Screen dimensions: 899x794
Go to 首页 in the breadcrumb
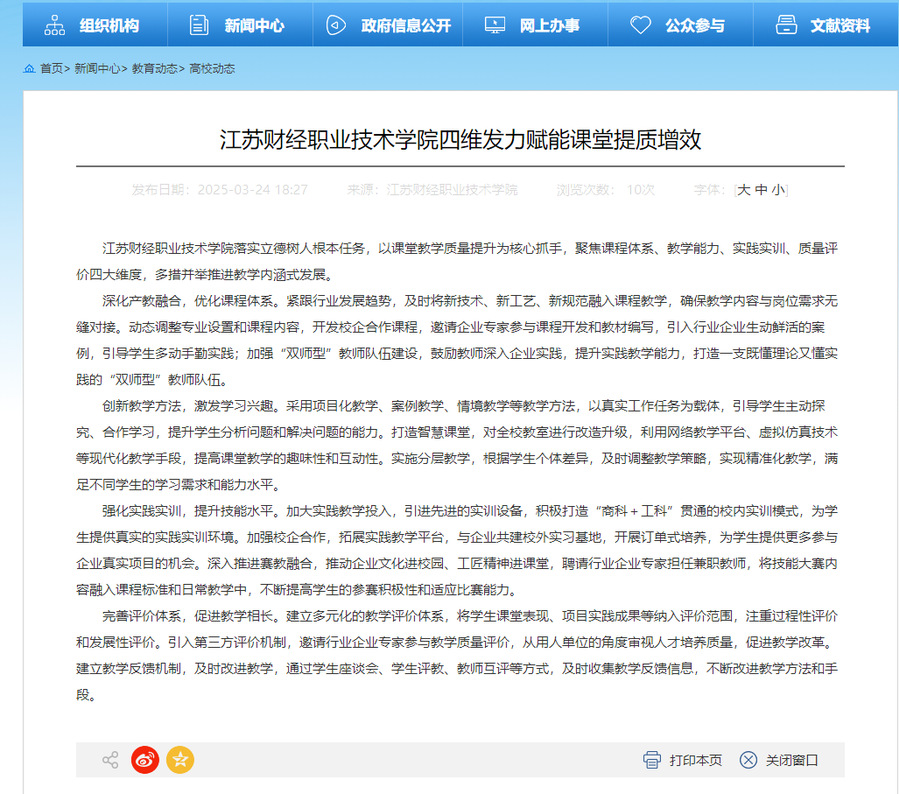[x=51, y=69]
